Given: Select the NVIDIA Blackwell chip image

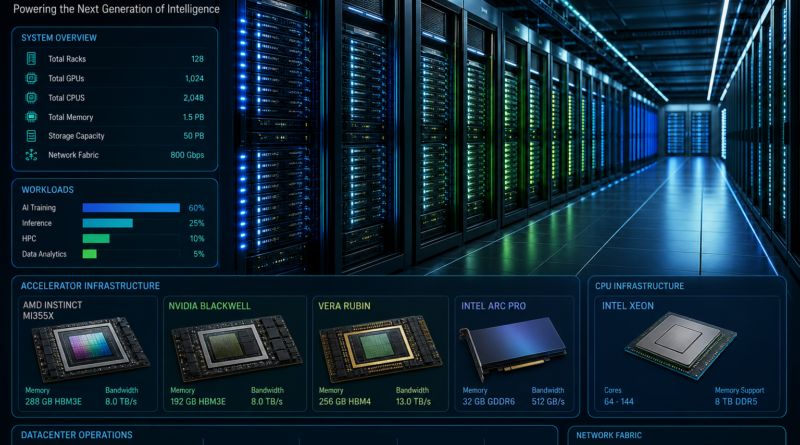Looking at the screenshot, I should pos(237,348).
